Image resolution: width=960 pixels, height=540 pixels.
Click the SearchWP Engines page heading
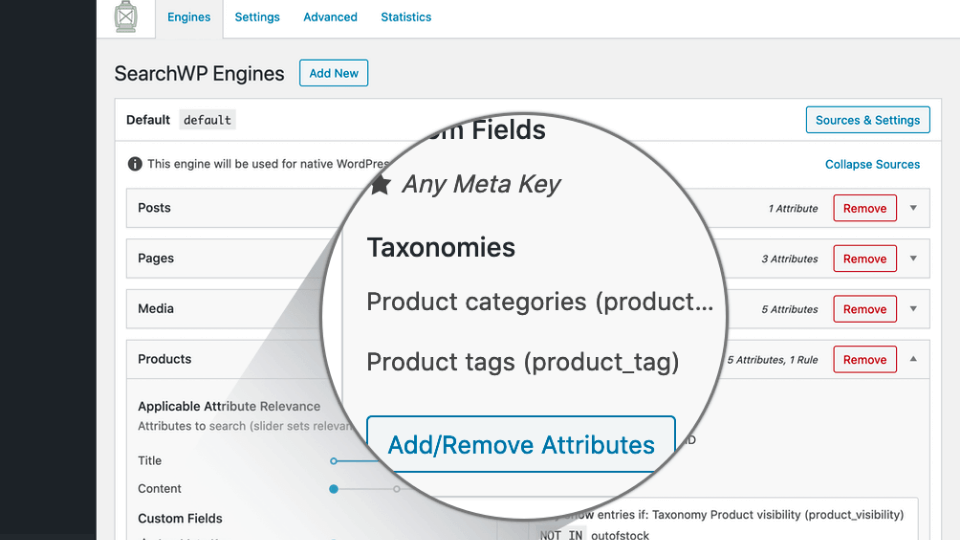click(199, 73)
